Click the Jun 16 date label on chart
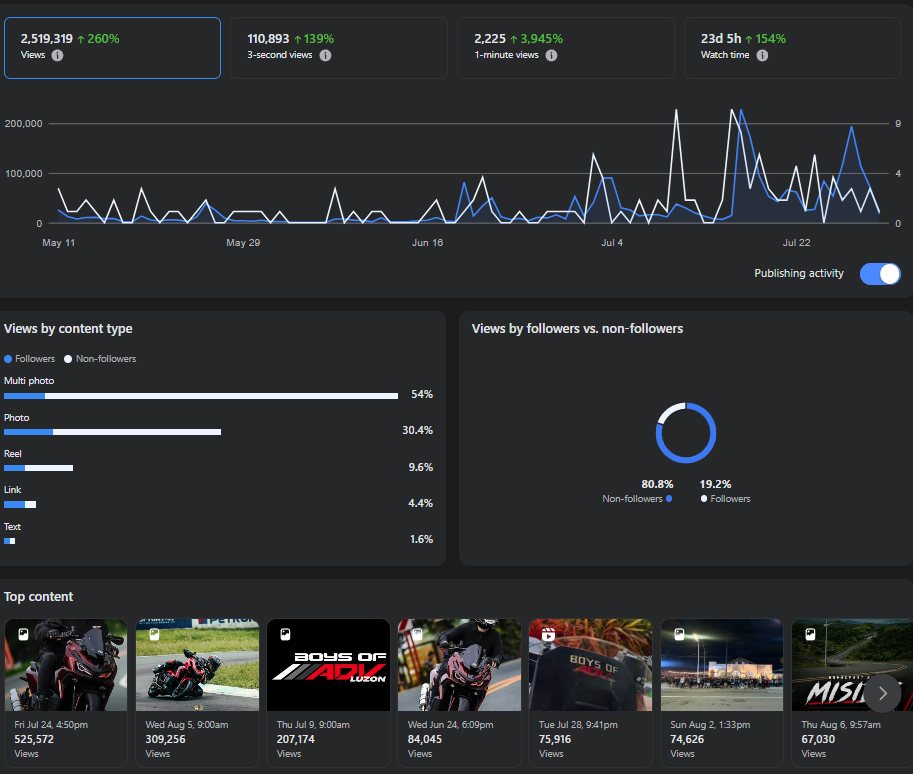This screenshot has width=913, height=774. click(x=427, y=243)
